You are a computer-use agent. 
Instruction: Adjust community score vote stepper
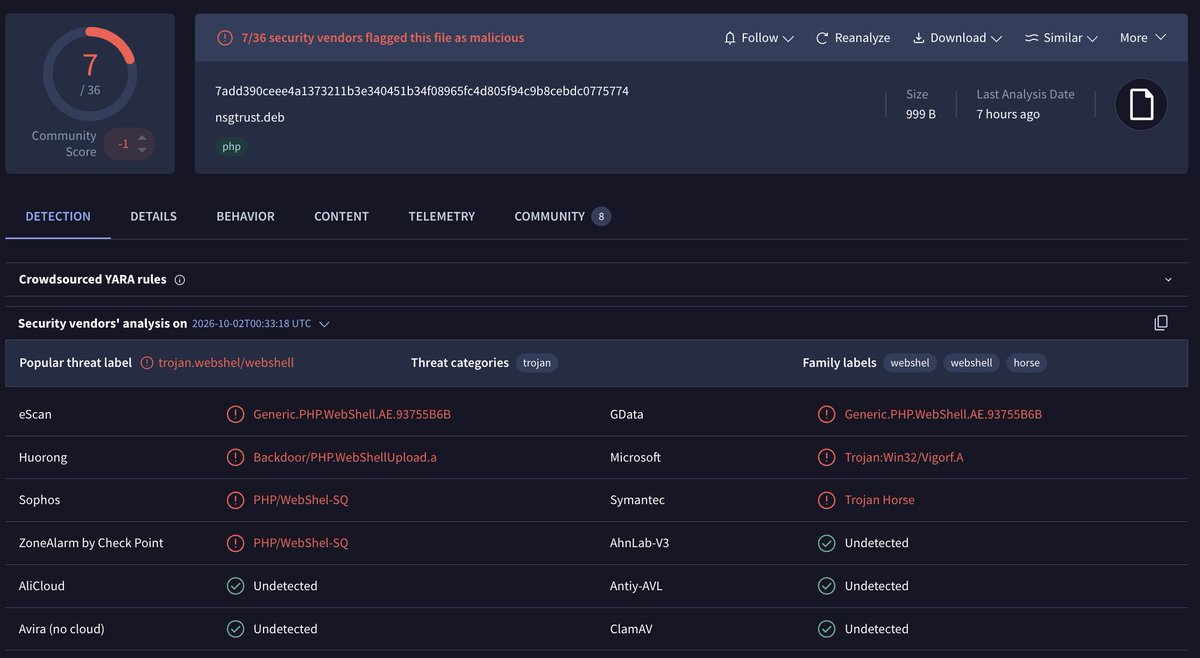click(142, 143)
